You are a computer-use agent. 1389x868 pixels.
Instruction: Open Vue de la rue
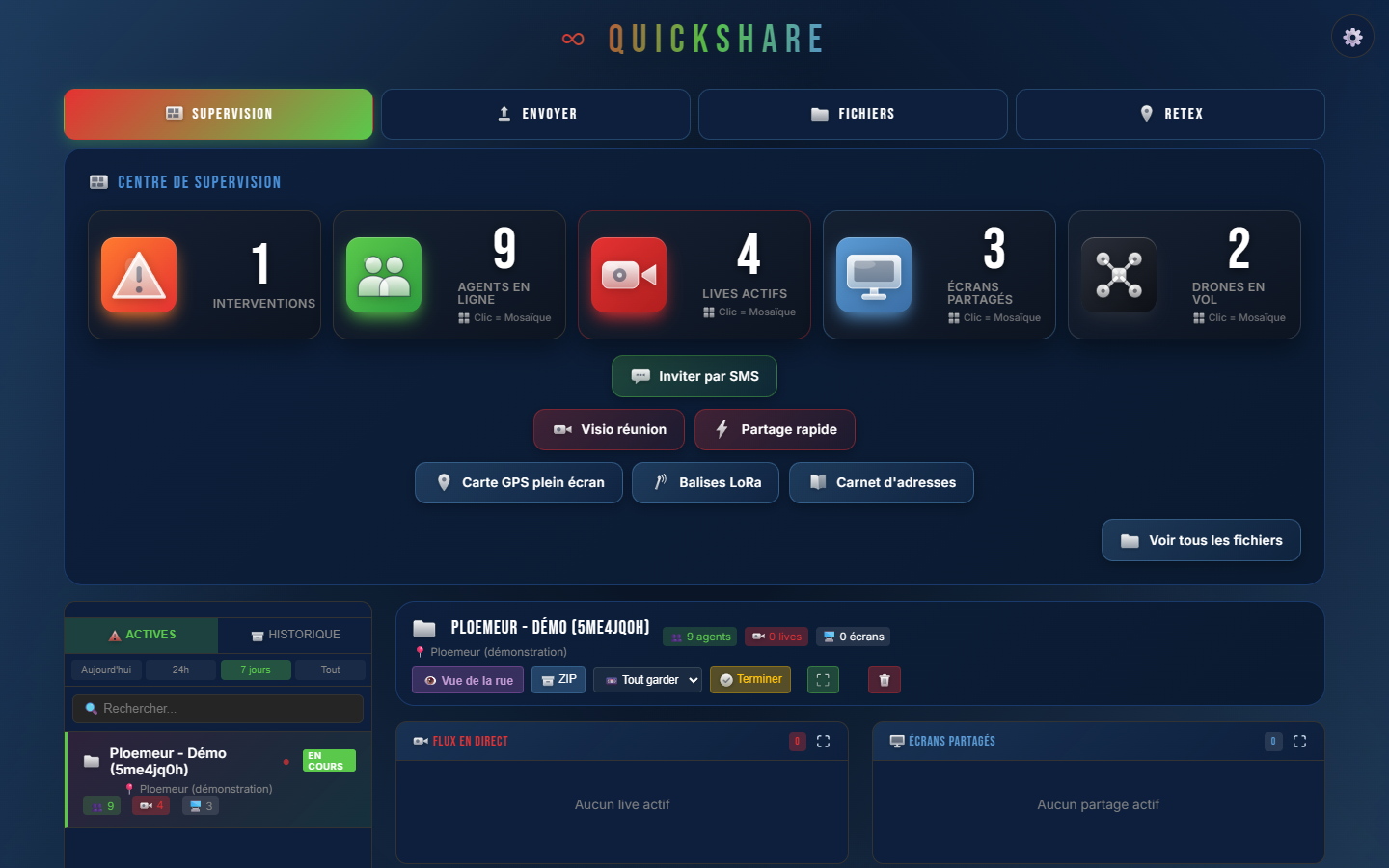[x=468, y=680]
